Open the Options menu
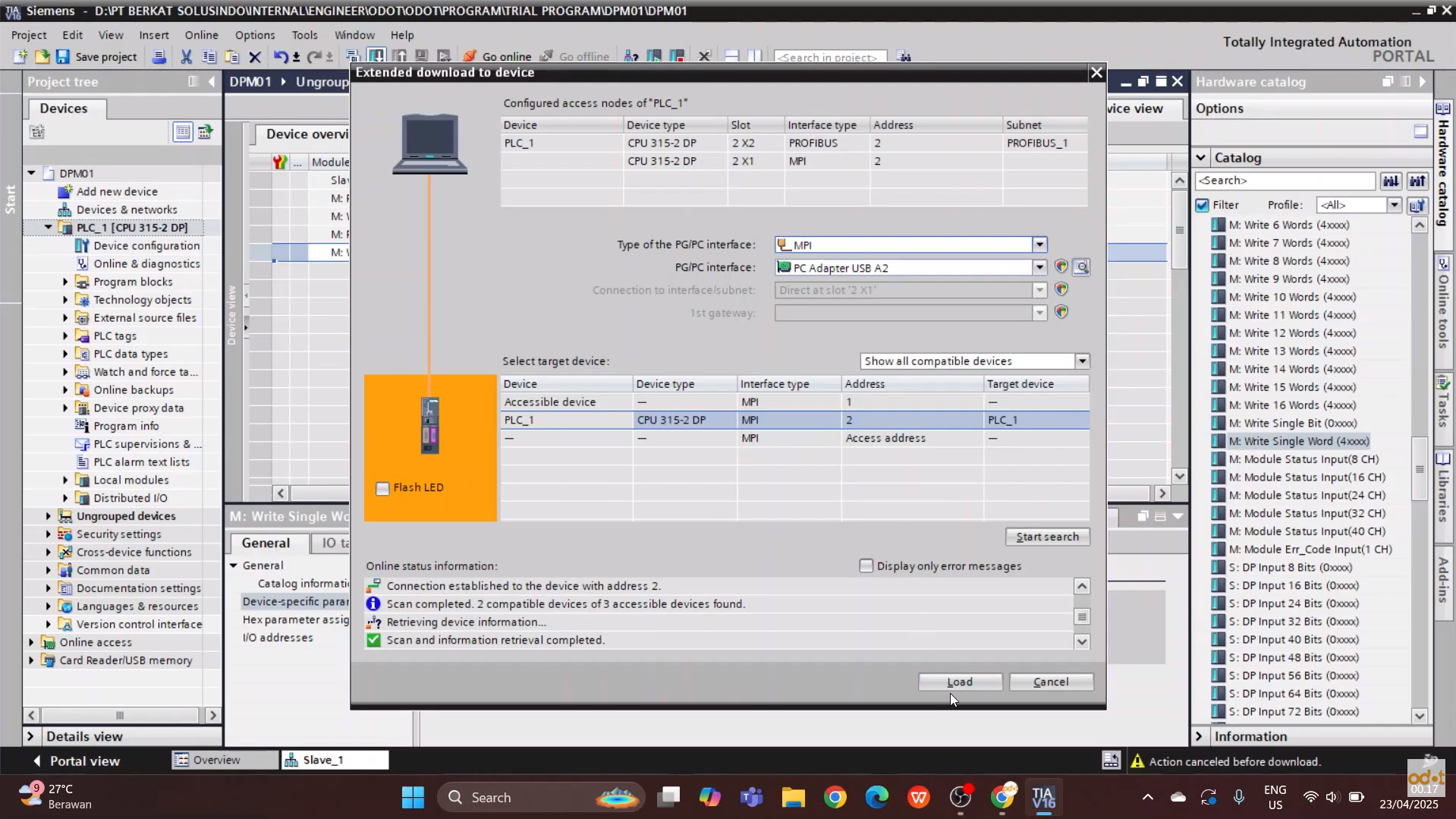The width and height of the screenshot is (1456, 819). click(255, 35)
